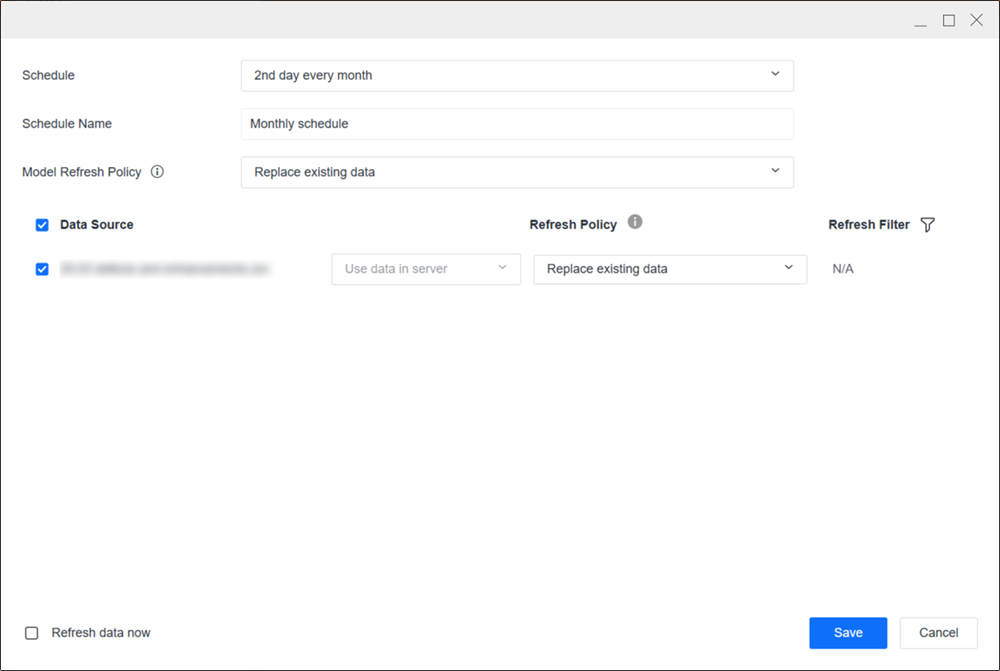1000x671 pixels.
Task: Click the Cancel button
Action: point(938,633)
